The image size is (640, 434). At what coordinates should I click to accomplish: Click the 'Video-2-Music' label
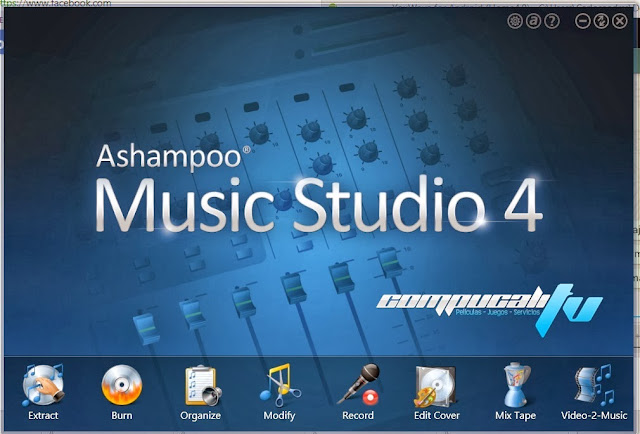pyautogui.click(x=594, y=416)
